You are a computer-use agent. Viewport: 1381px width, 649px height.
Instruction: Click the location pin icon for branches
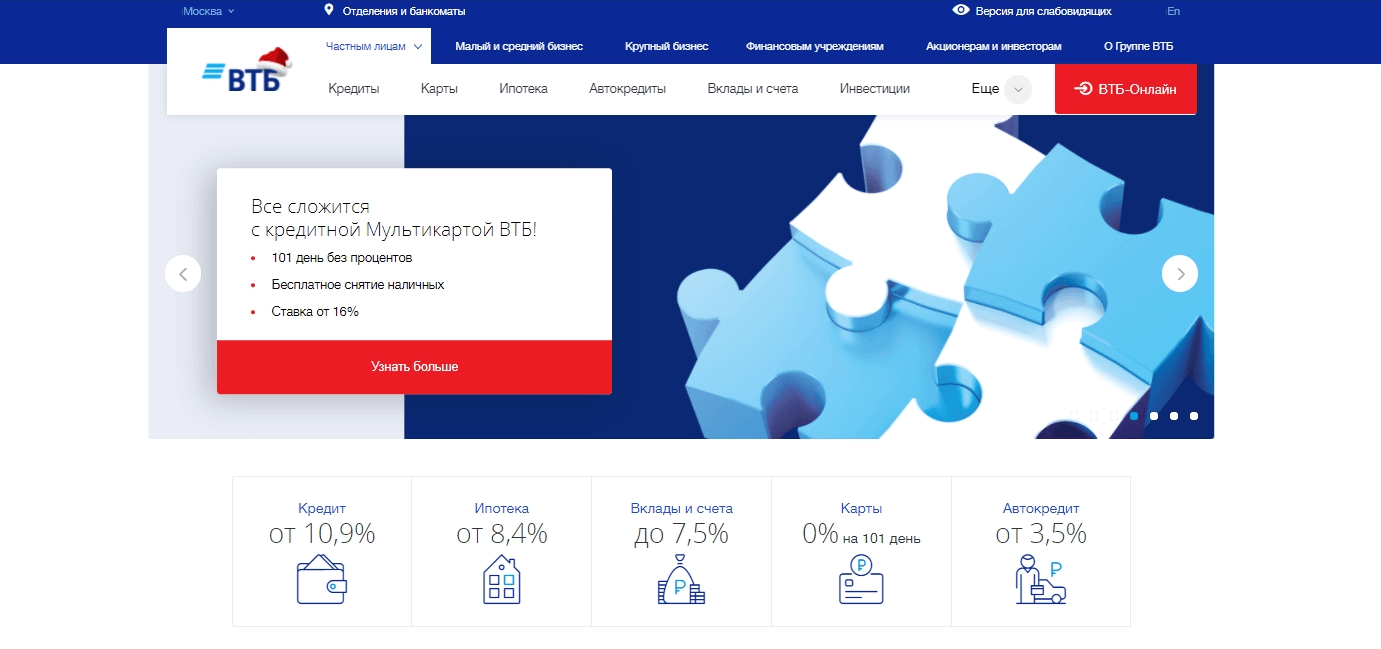tap(329, 10)
